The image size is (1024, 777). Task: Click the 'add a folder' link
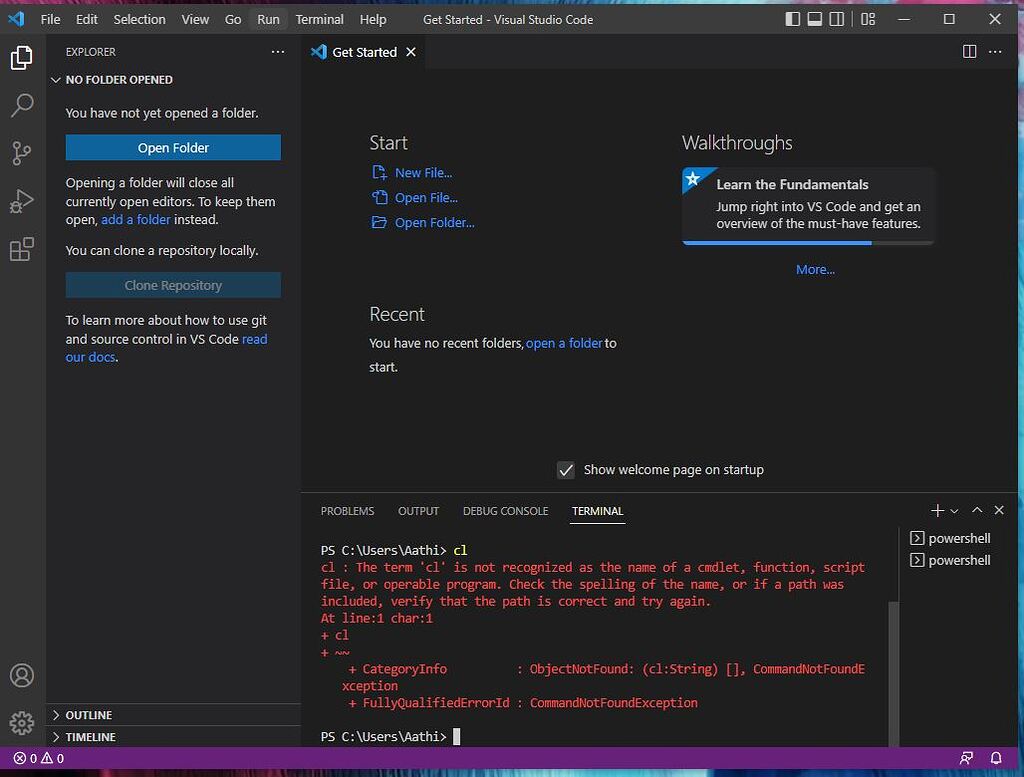tap(136, 220)
